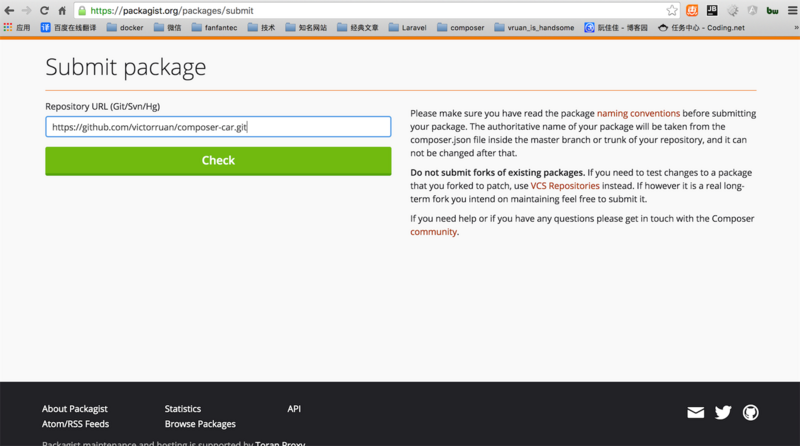This screenshot has width=800, height=446.
Task: Open the 百度在线翻译 bookmark
Action: click(x=68, y=28)
